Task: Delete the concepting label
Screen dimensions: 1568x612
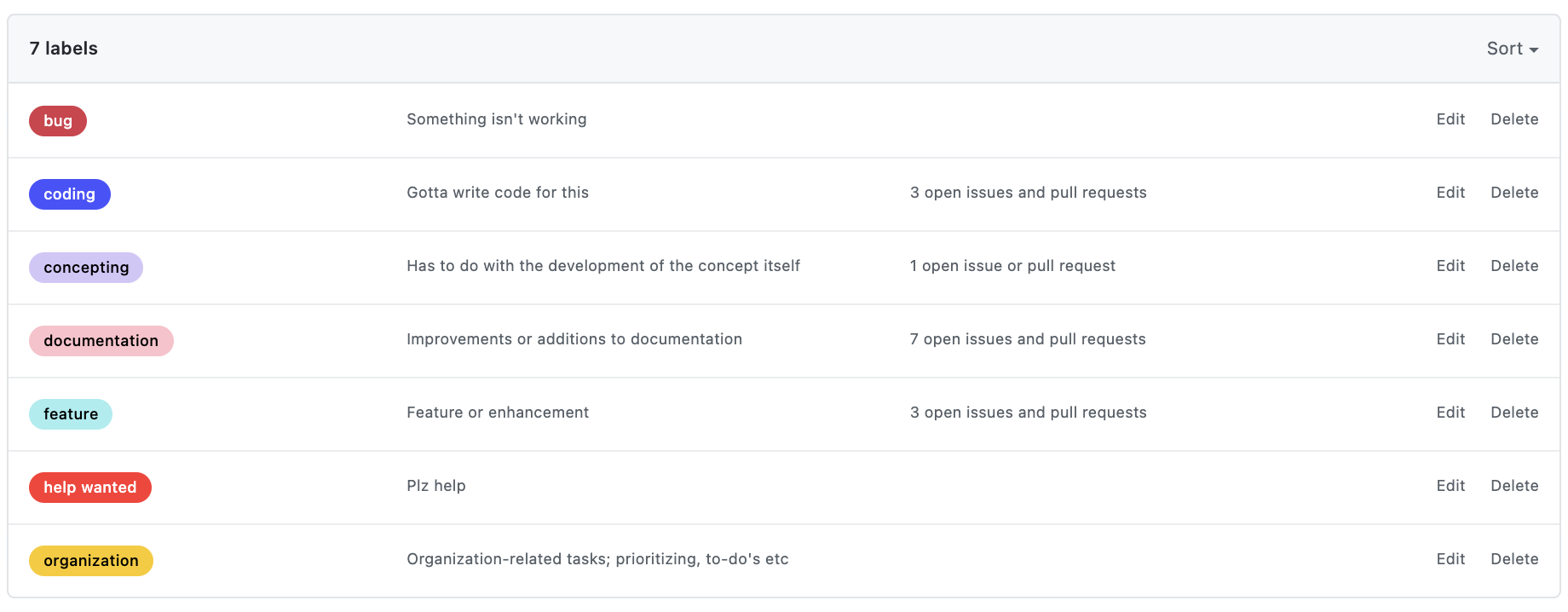Action: 1514,266
